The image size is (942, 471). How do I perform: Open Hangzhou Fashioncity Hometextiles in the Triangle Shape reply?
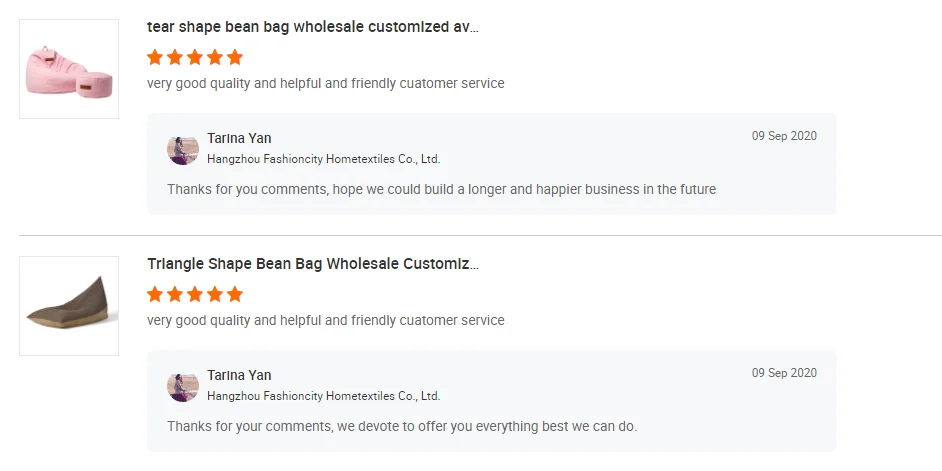point(323,396)
